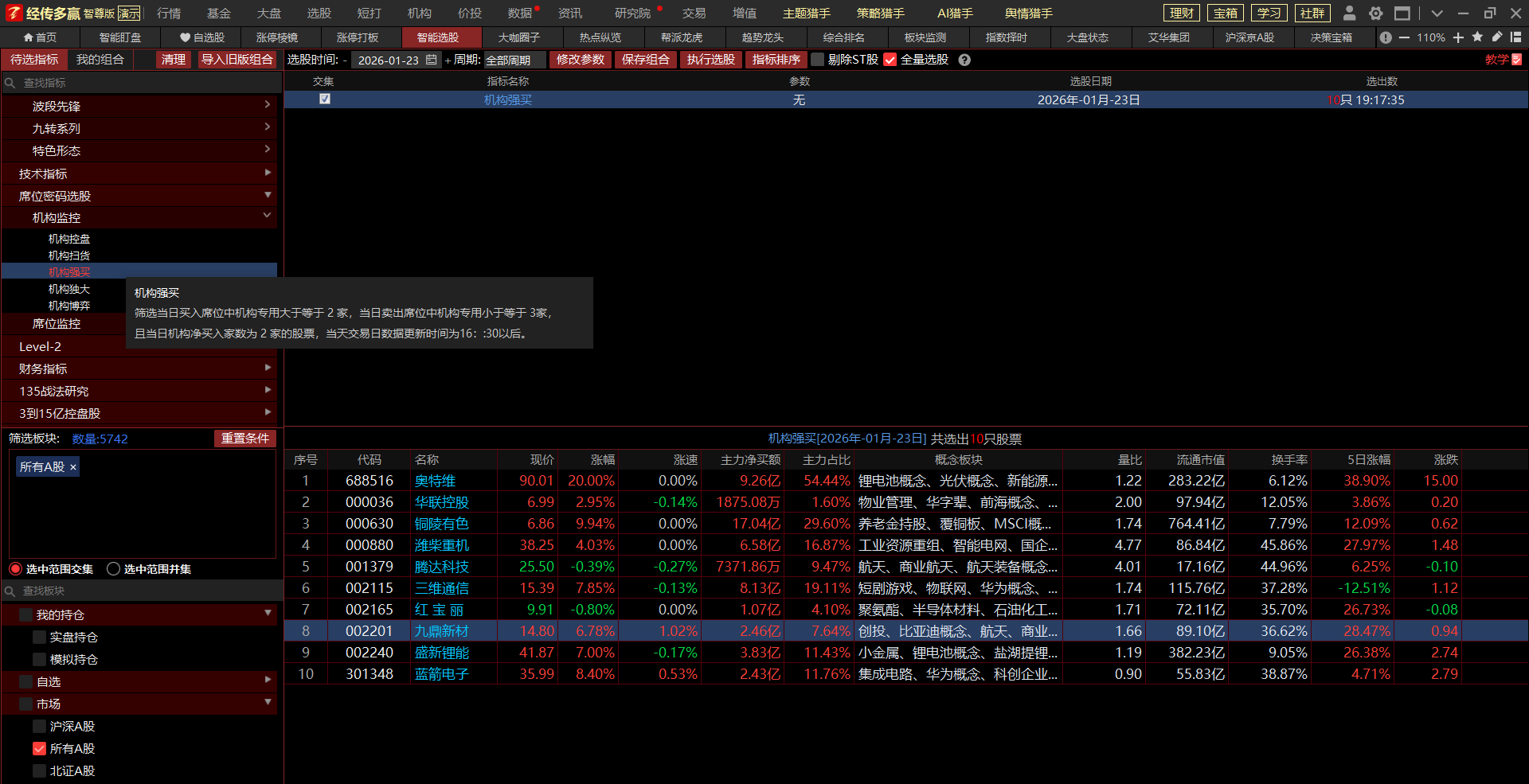
Task: Open settings via the gear icon
Action: point(1375,14)
